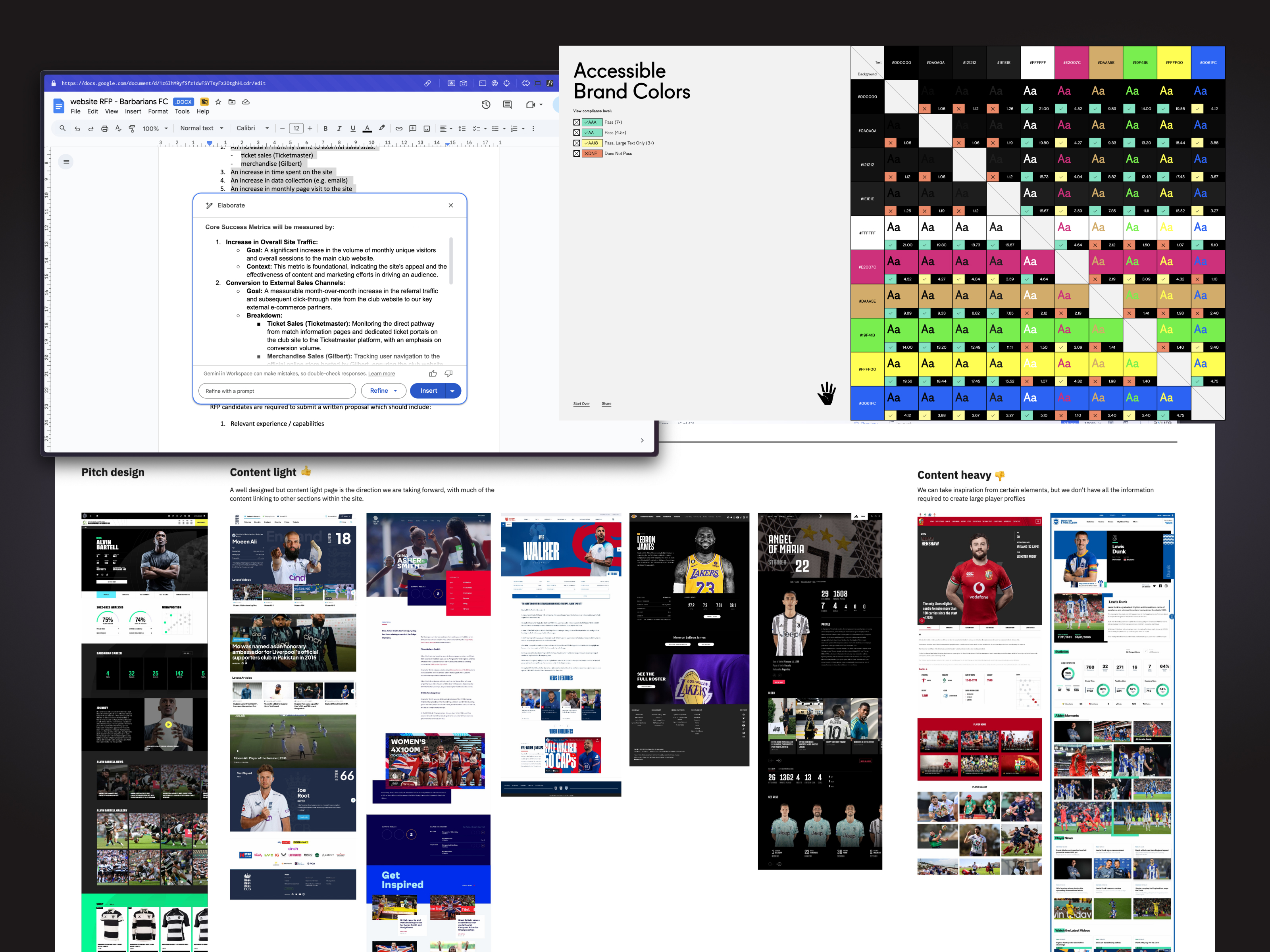The width and height of the screenshot is (1270, 952).
Task: Click the paint format roller icon
Action: pos(132,129)
